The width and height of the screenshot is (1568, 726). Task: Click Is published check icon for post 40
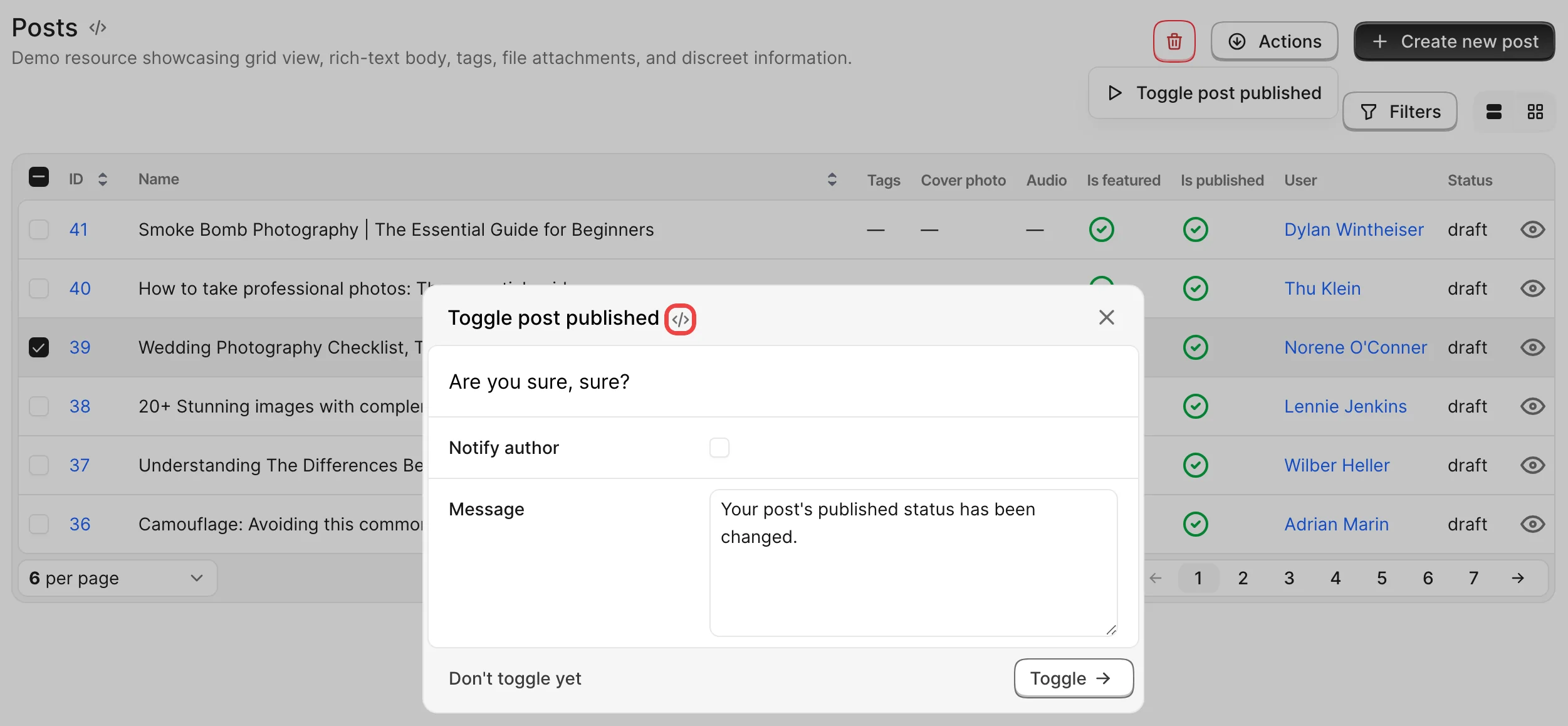tap(1195, 288)
